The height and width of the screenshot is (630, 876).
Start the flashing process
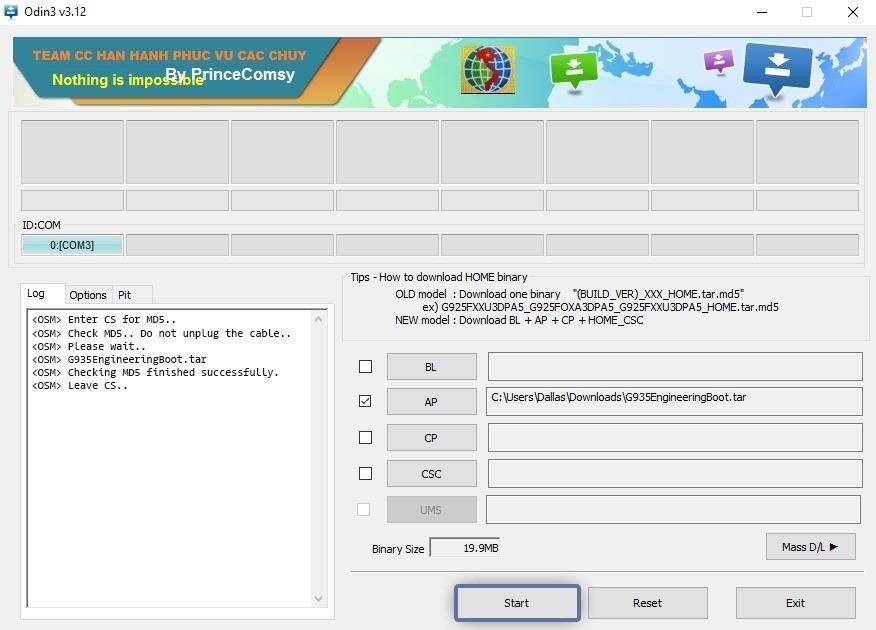517,603
